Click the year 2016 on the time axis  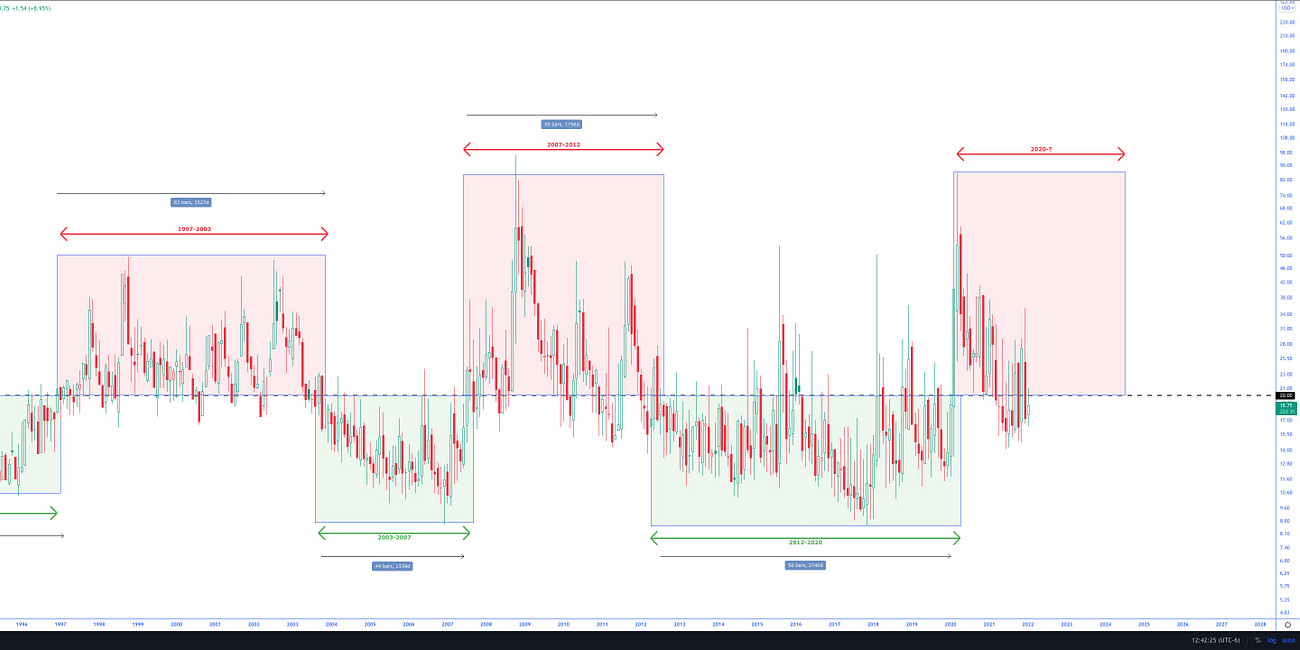pos(795,622)
